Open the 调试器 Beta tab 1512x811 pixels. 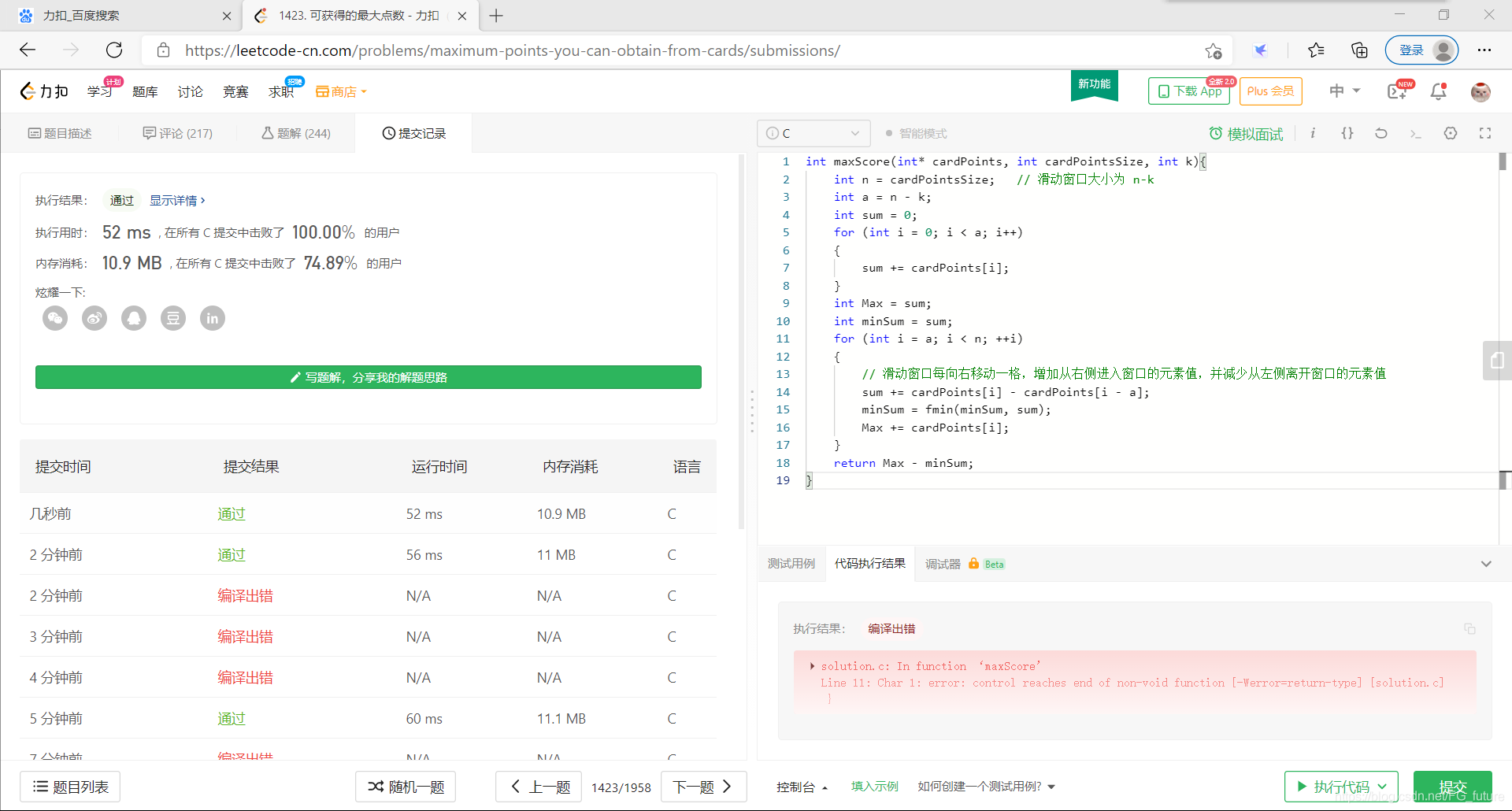[x=965, y=564]
